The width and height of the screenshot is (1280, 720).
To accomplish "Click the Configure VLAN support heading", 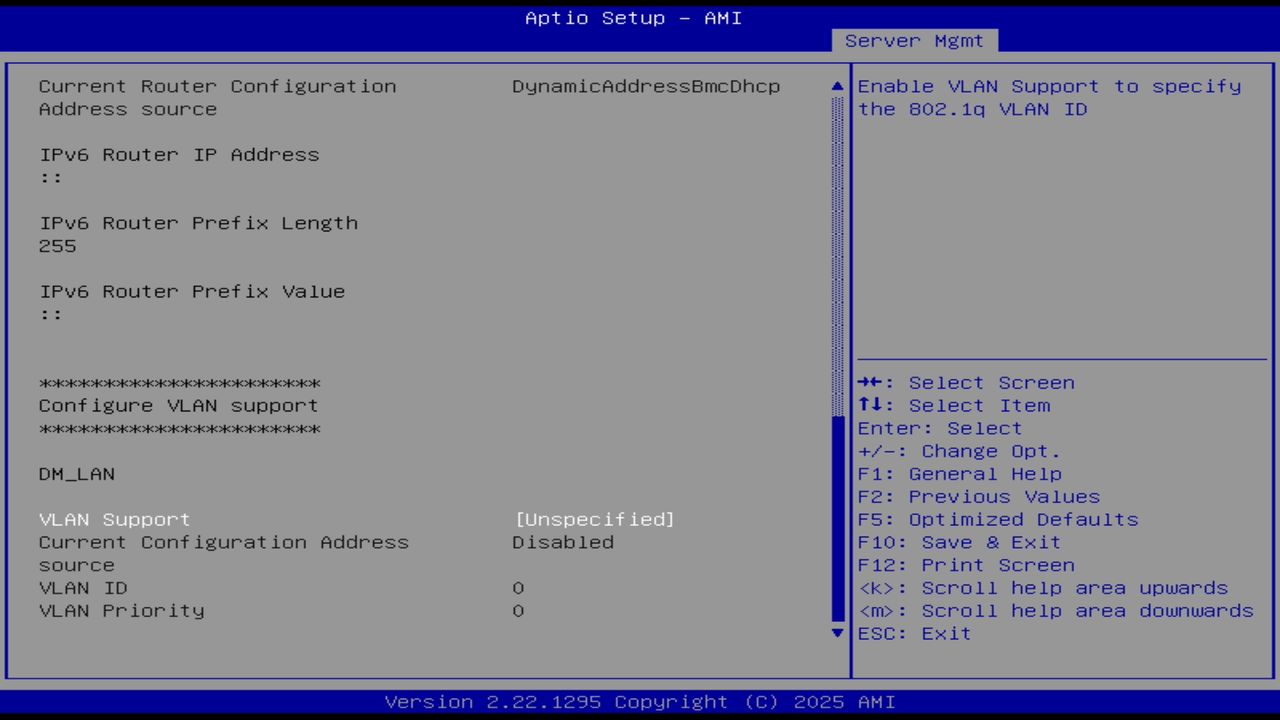I will click(178, 405).
